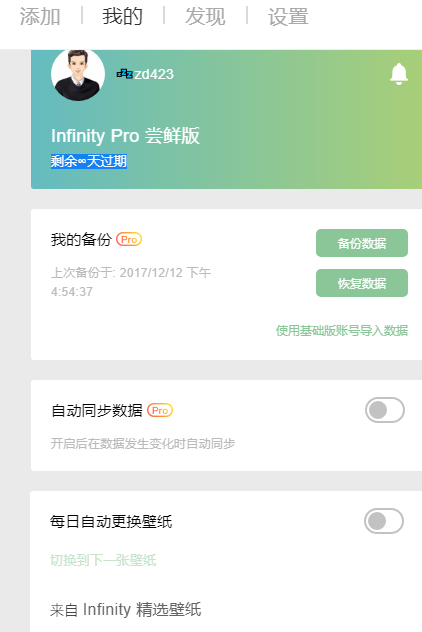Switch to the 添加 tab
The height and width of the screenshot is (632, 422).
click(x=40, y=17)
